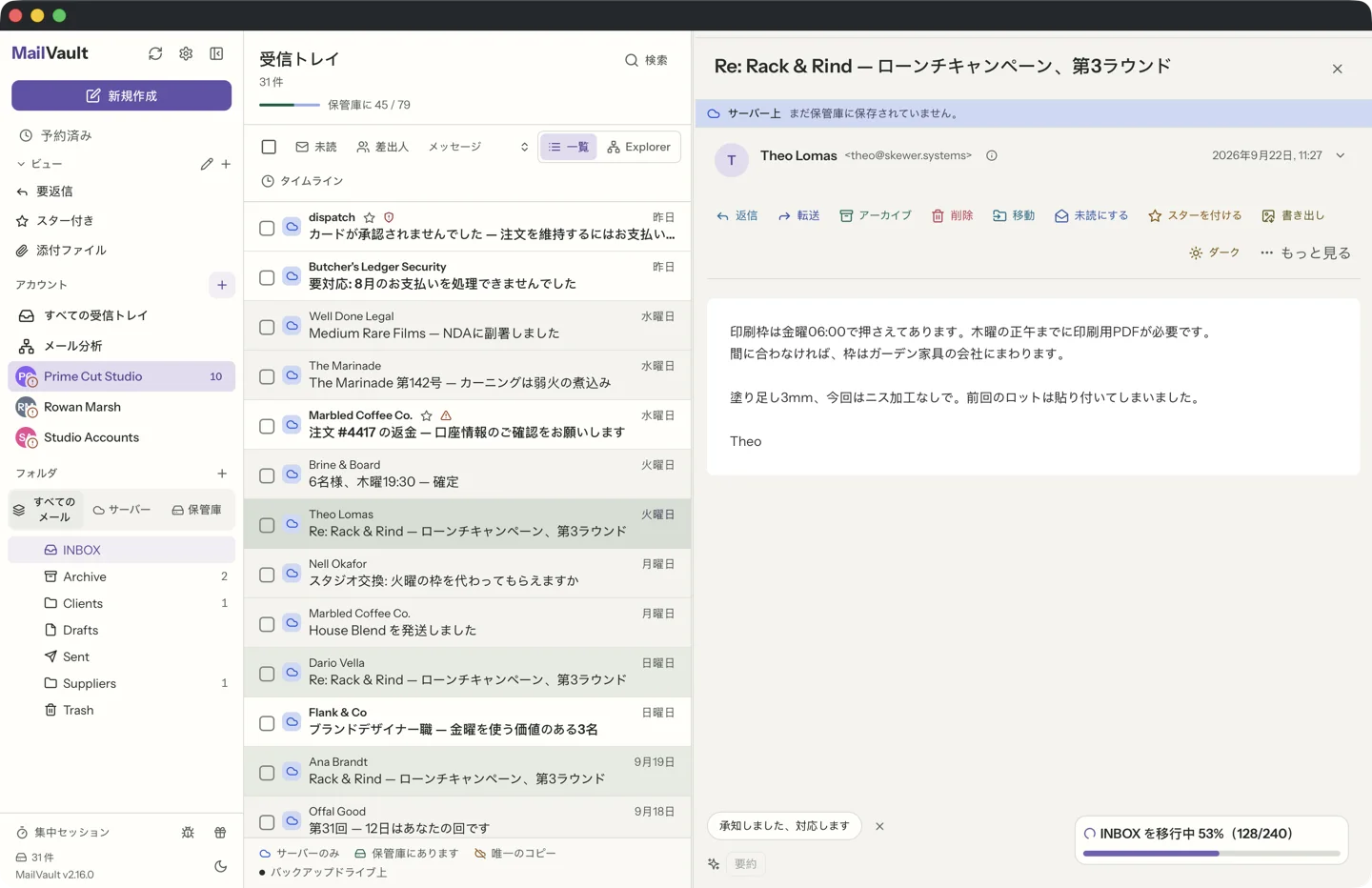Image resolution: width=1372 pixels, height=888 pixels.
Task: Tick the checkbox for Brine & Board
Action: coord(267,475)
